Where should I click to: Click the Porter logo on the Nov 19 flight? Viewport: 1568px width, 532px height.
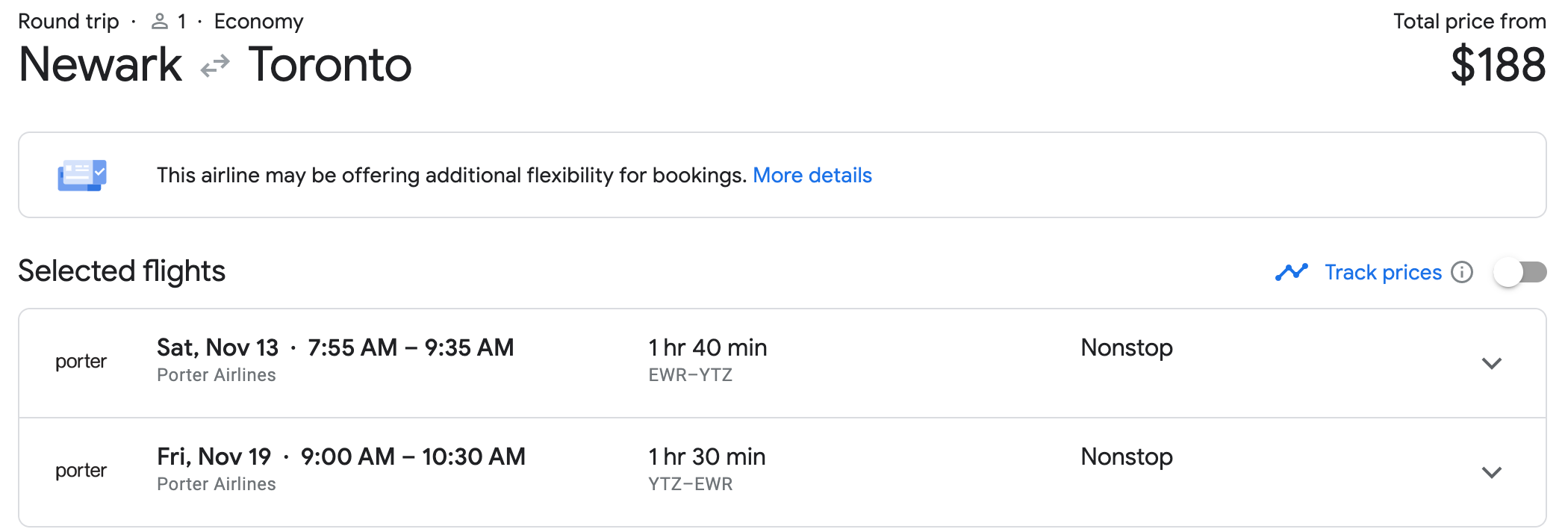[x=81, y=471]
